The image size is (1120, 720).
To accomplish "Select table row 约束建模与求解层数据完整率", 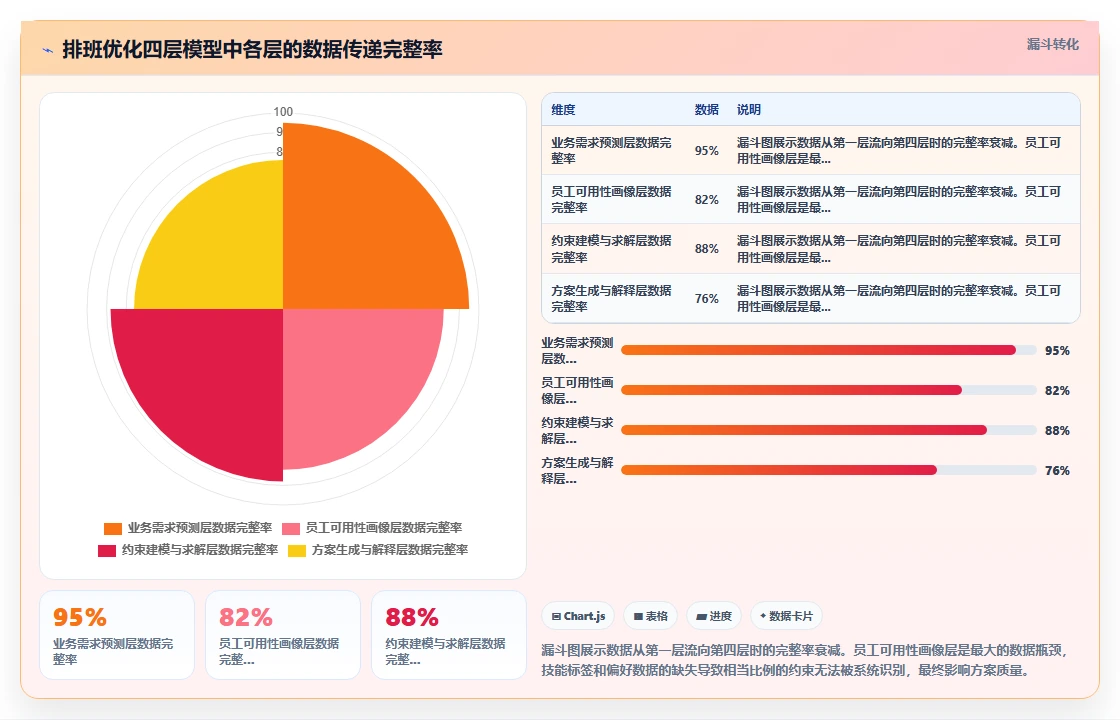I will [811, 249].
